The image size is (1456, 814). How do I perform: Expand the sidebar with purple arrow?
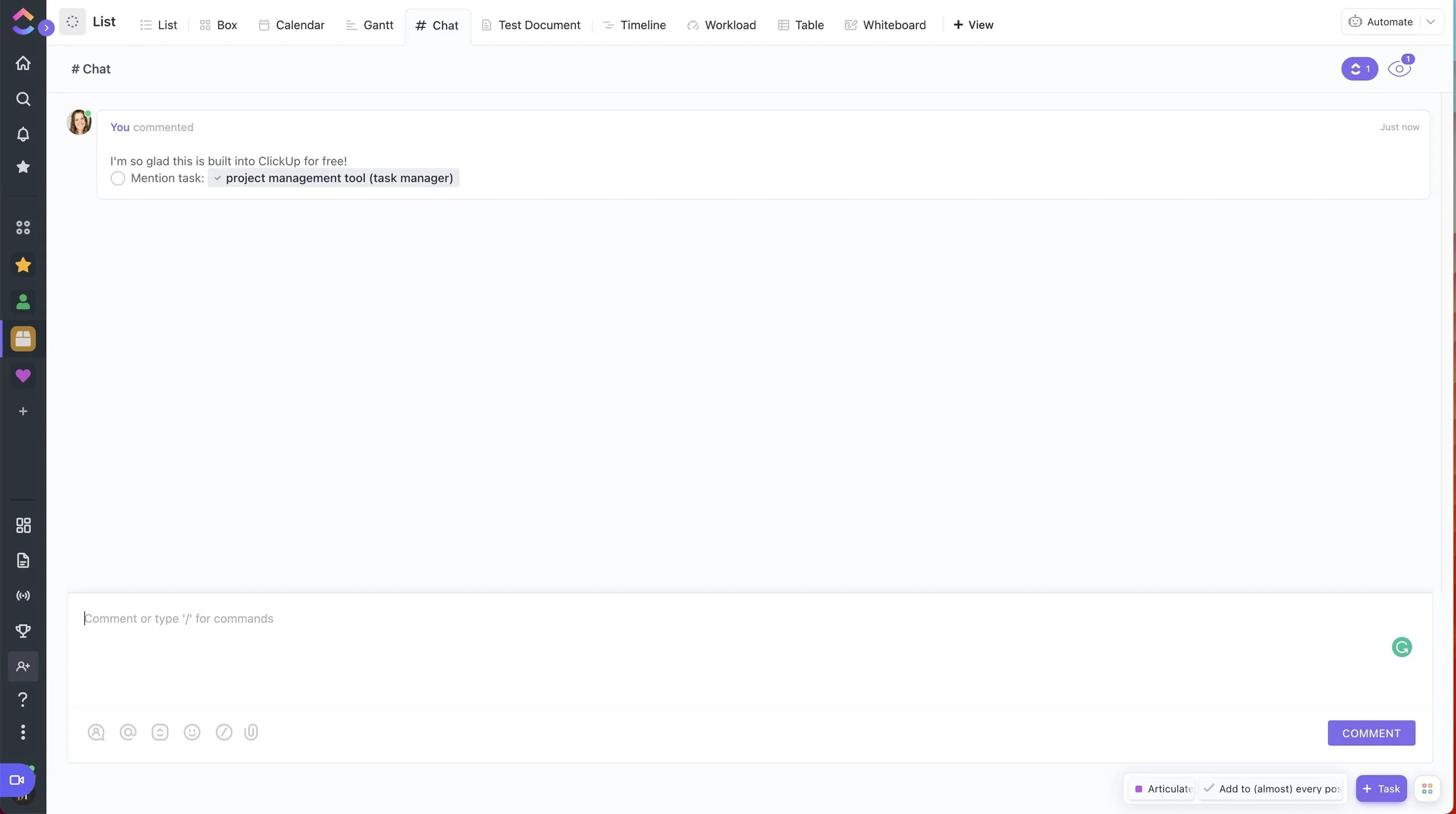coord(46,27)
